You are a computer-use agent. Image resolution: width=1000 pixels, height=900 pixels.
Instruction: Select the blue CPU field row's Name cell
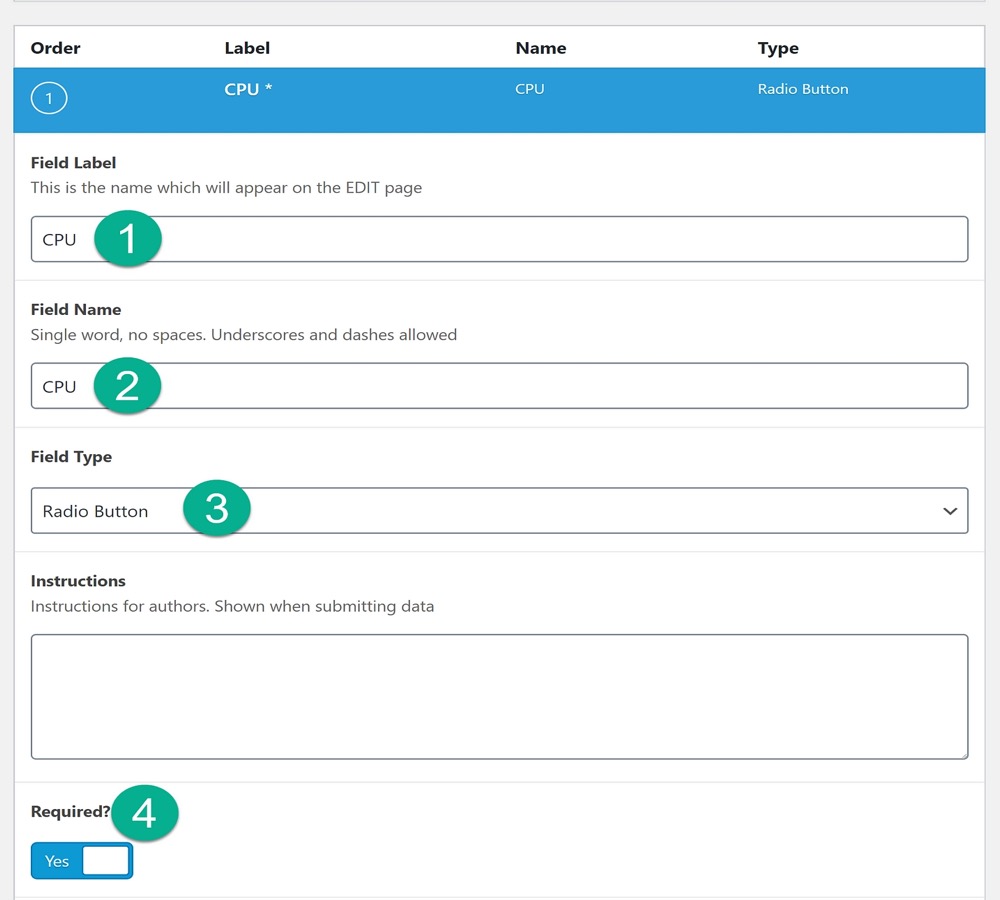(529, 89)
